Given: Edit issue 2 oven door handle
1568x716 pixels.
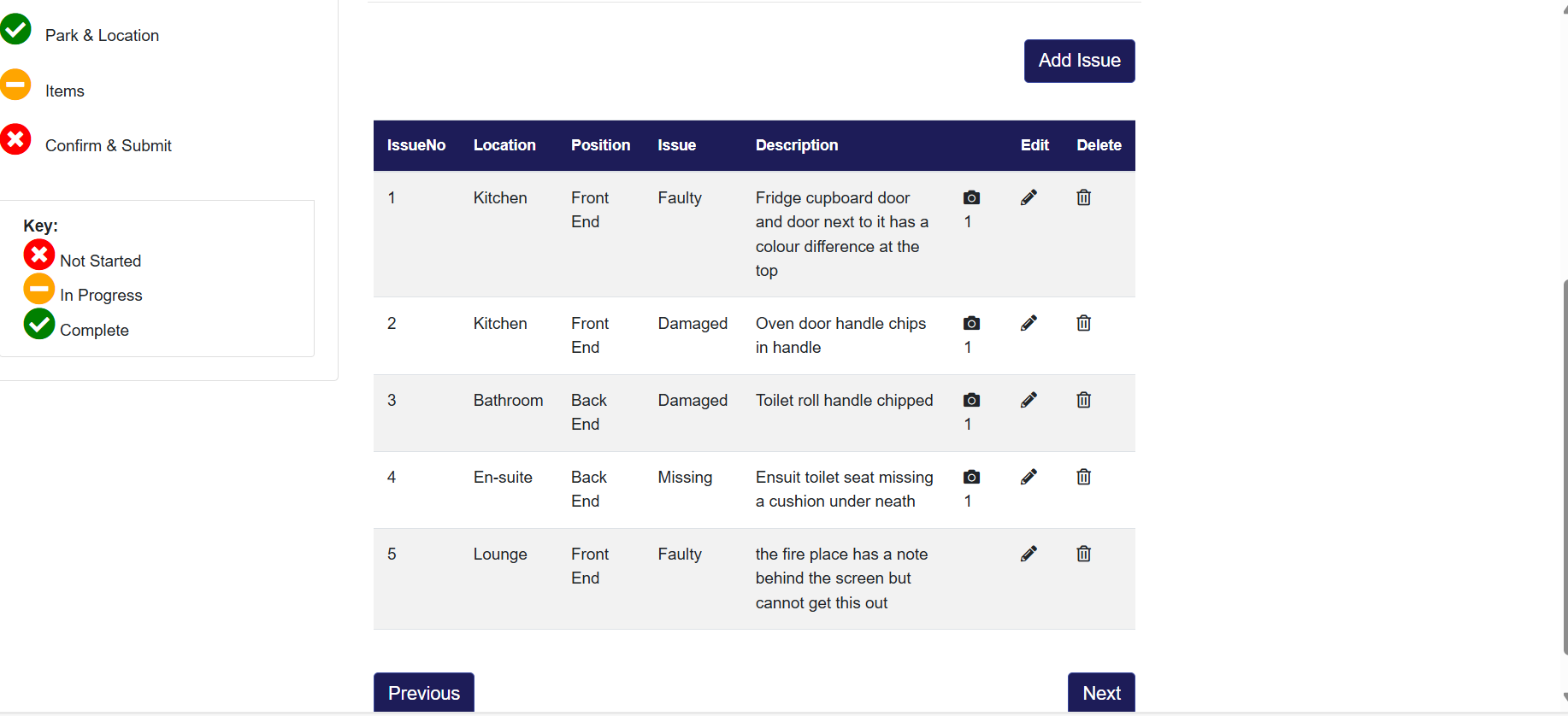Looking at the screenshot, I should pyautogui.click(x=1029, y=323).
